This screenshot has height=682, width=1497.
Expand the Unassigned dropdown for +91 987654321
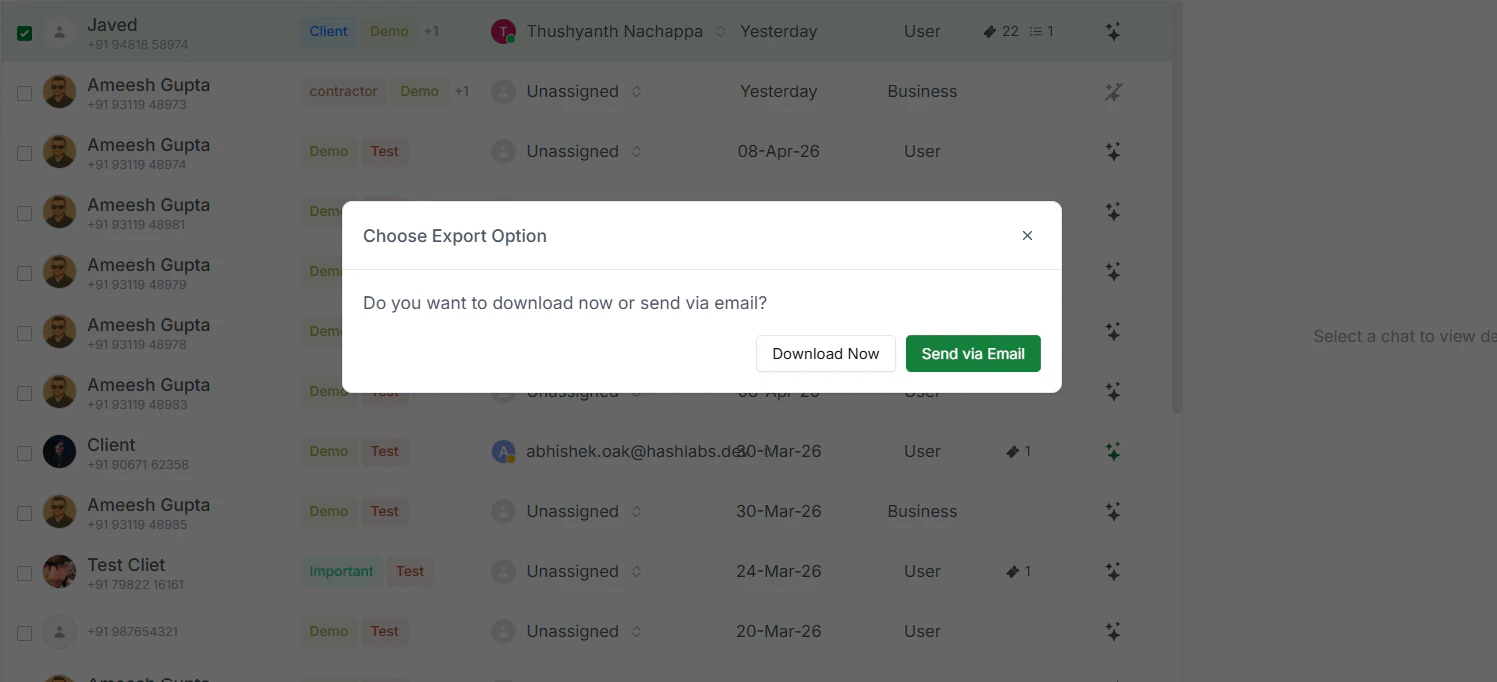point(636,631)
